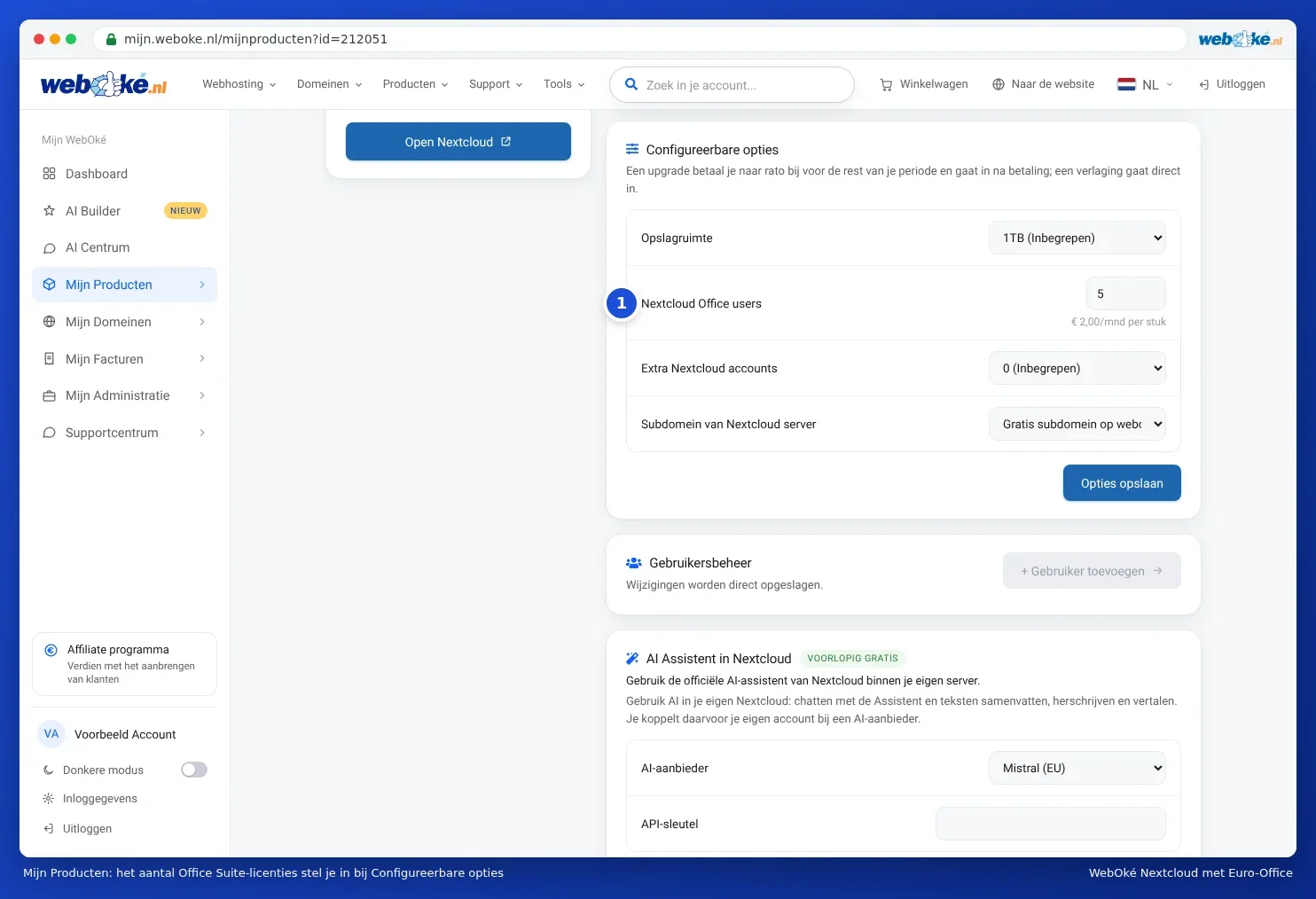Click the AI Assistent magic wand icon

point(632,659)
